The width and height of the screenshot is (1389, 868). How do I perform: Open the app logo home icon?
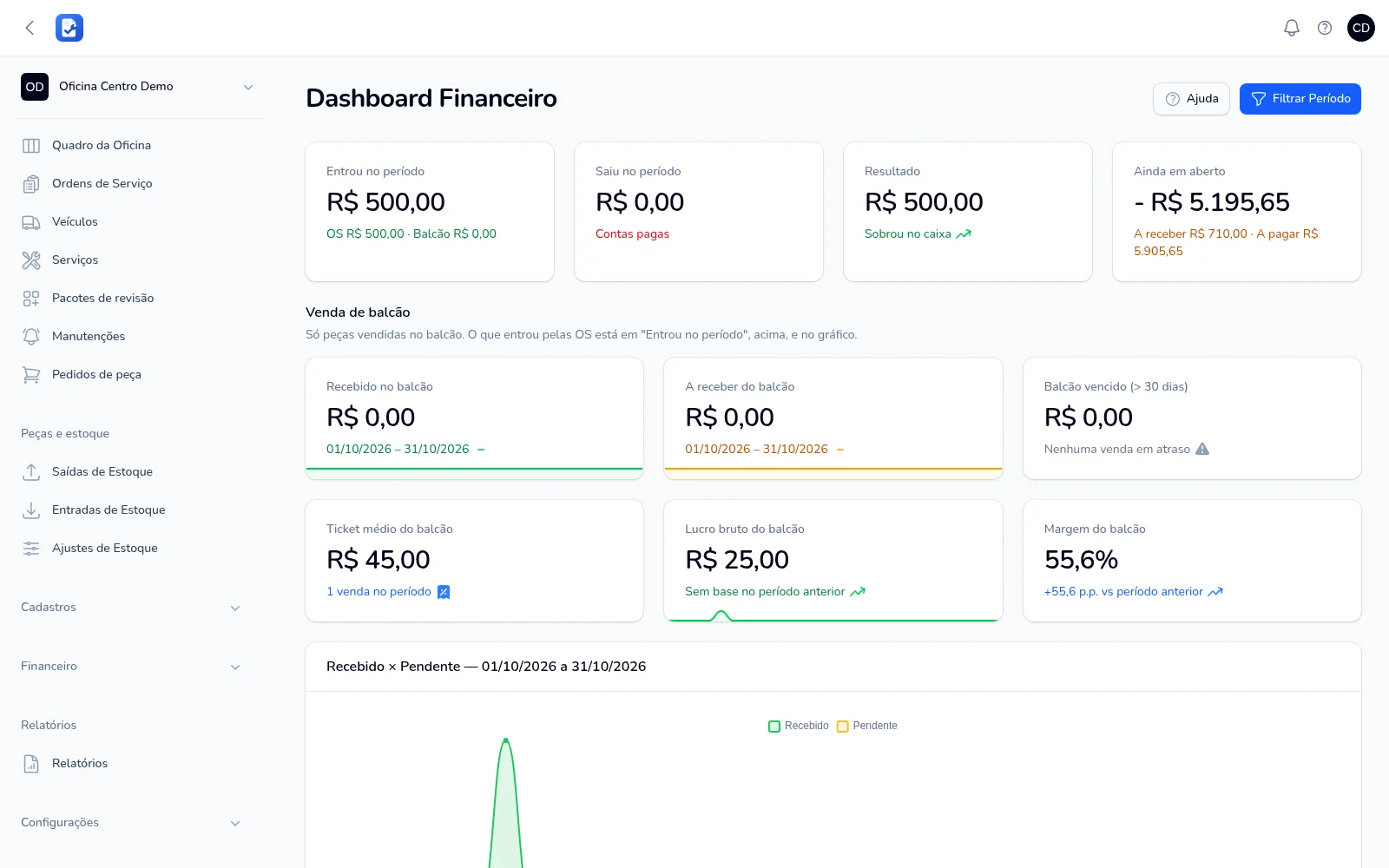pos(69,28)
